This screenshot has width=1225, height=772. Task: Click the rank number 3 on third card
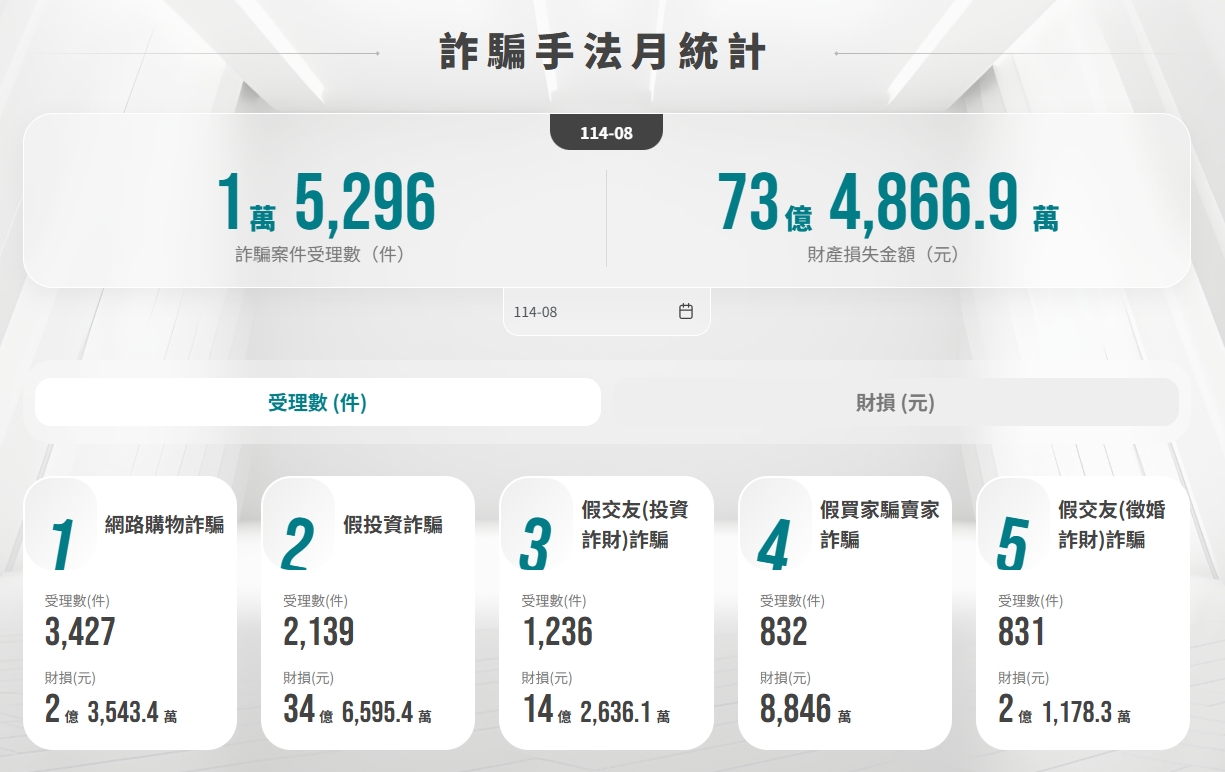click(x=535, y=546)
